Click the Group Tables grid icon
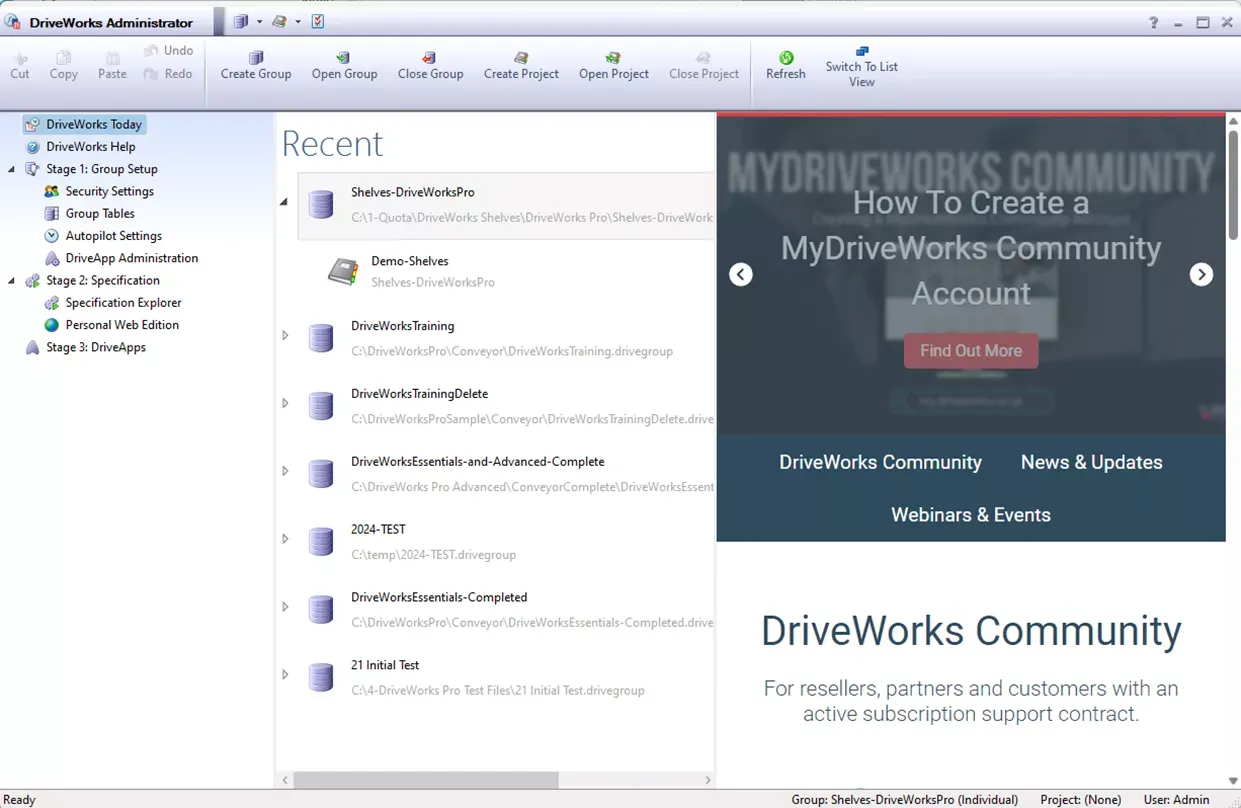The width and height of the screenshot is (1241, 808). point(52,213)
